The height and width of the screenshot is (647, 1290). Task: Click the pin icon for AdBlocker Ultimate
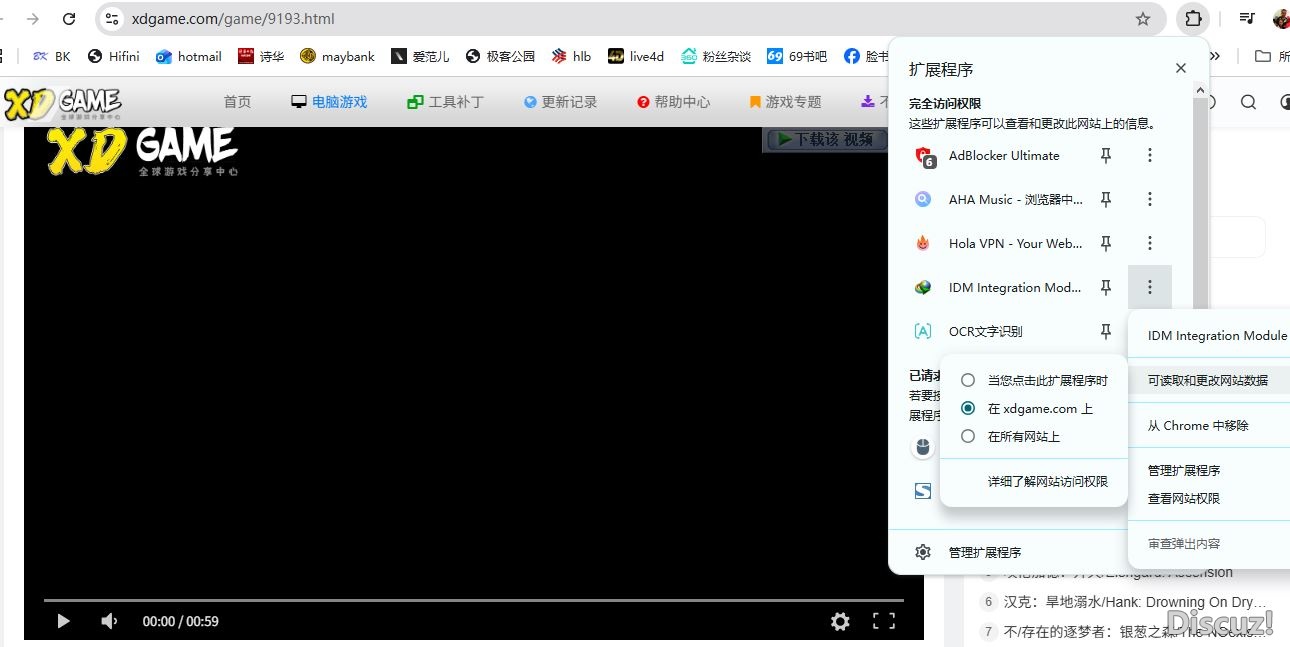click(1106, 155)
